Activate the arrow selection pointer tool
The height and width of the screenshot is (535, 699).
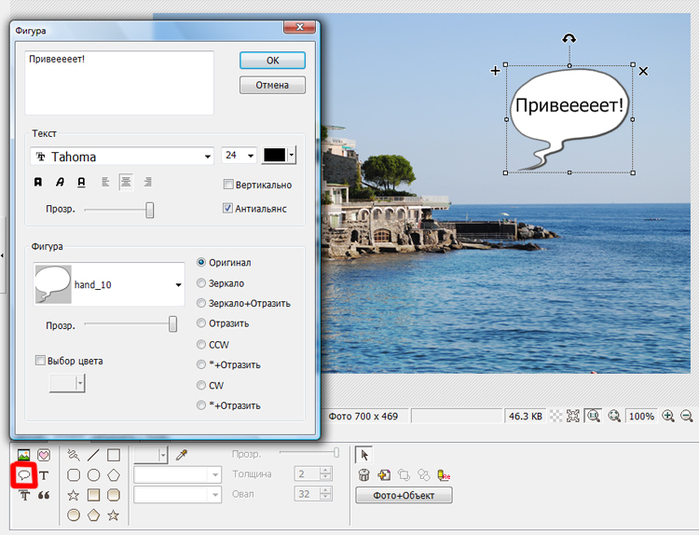coord(364,455)
